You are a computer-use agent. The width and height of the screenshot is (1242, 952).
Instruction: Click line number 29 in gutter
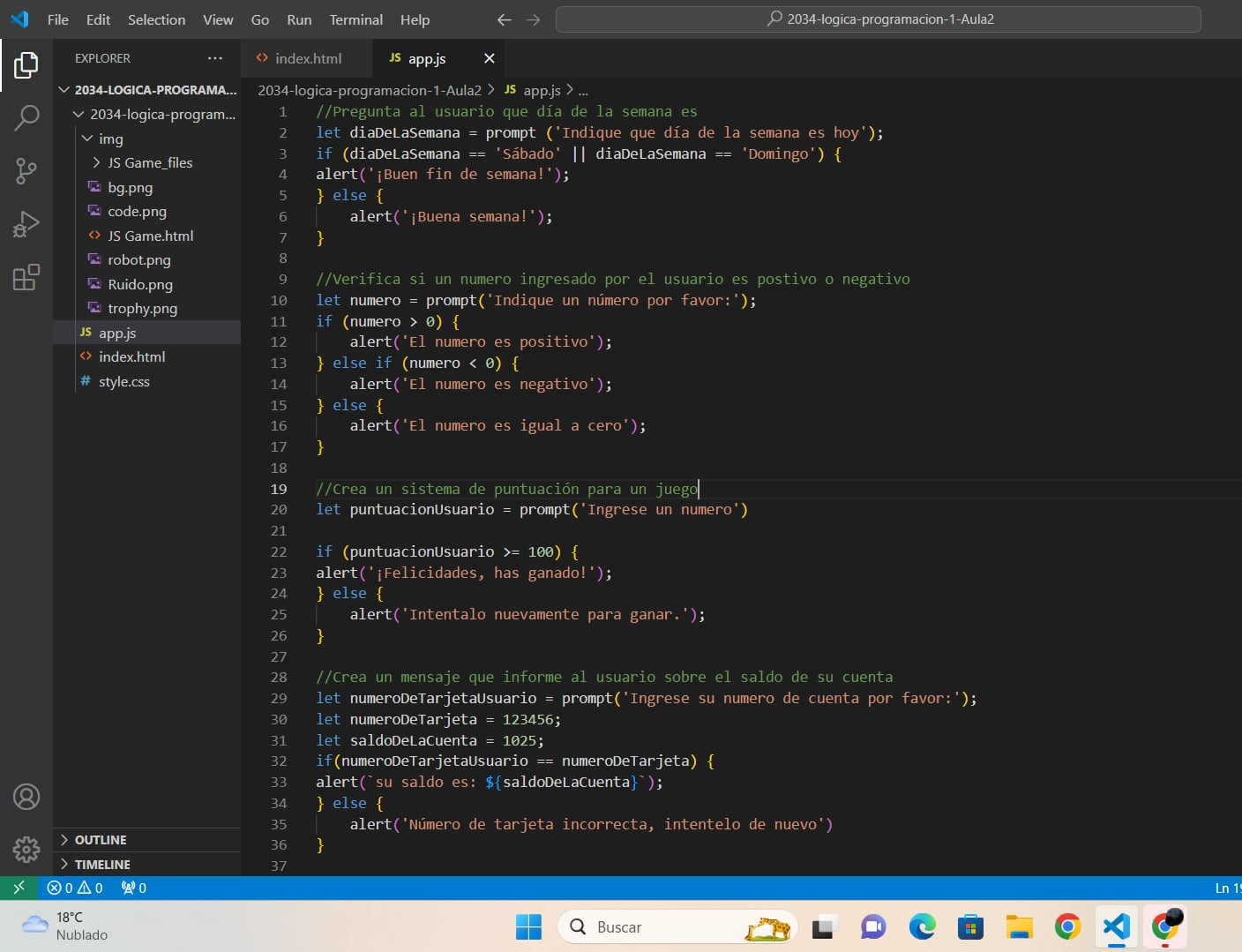(x=279, y=698)
